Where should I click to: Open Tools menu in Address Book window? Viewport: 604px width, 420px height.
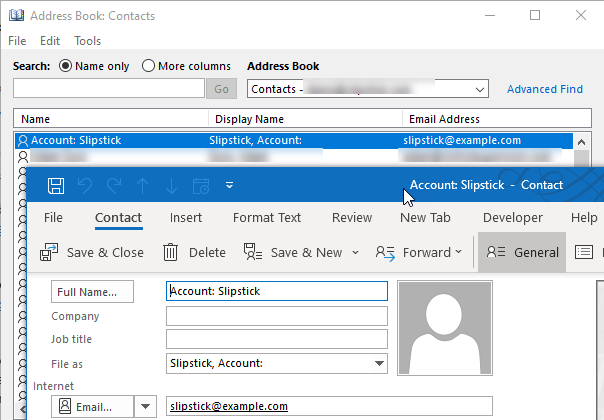87,41
